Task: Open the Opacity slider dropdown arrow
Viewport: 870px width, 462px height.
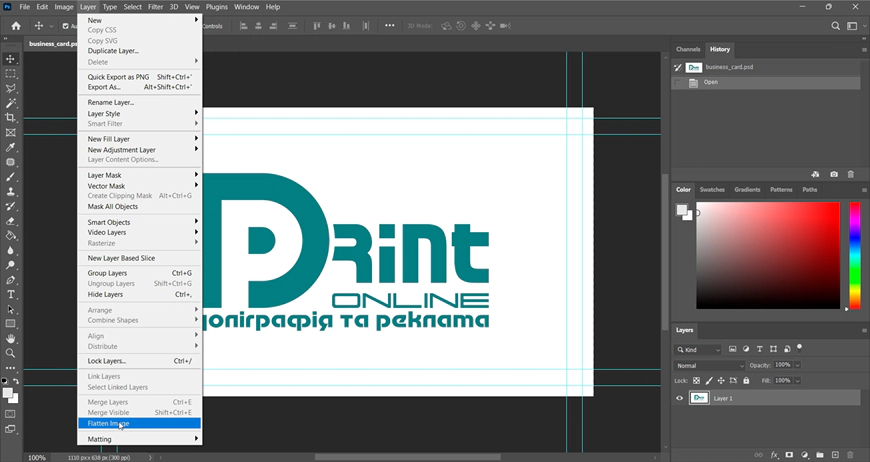Action: pos(797,365)
